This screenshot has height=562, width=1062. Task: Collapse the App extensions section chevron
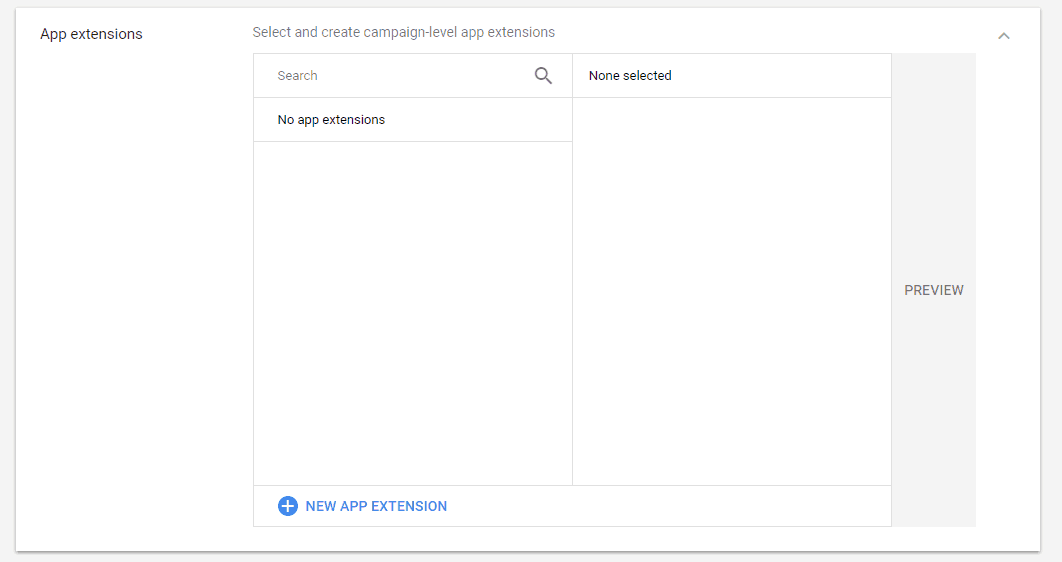coord(1004,36)
